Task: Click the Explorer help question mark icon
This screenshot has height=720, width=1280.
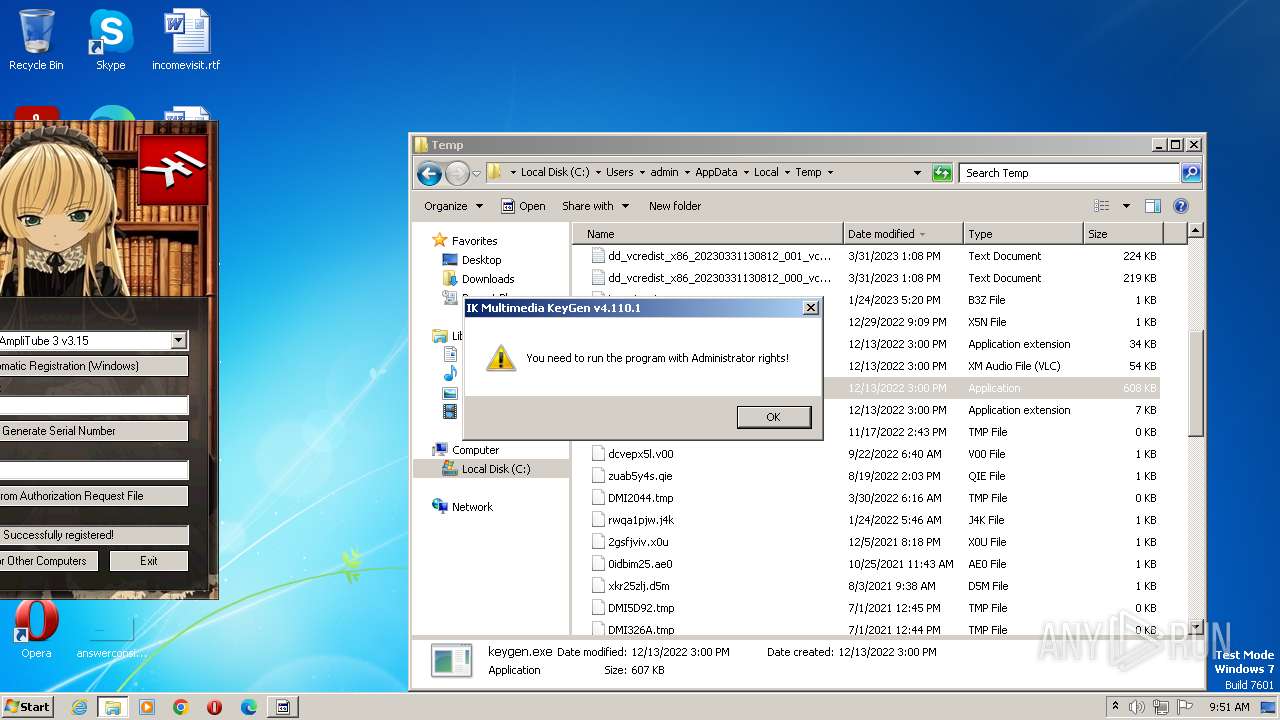Action: (1180, 206)
